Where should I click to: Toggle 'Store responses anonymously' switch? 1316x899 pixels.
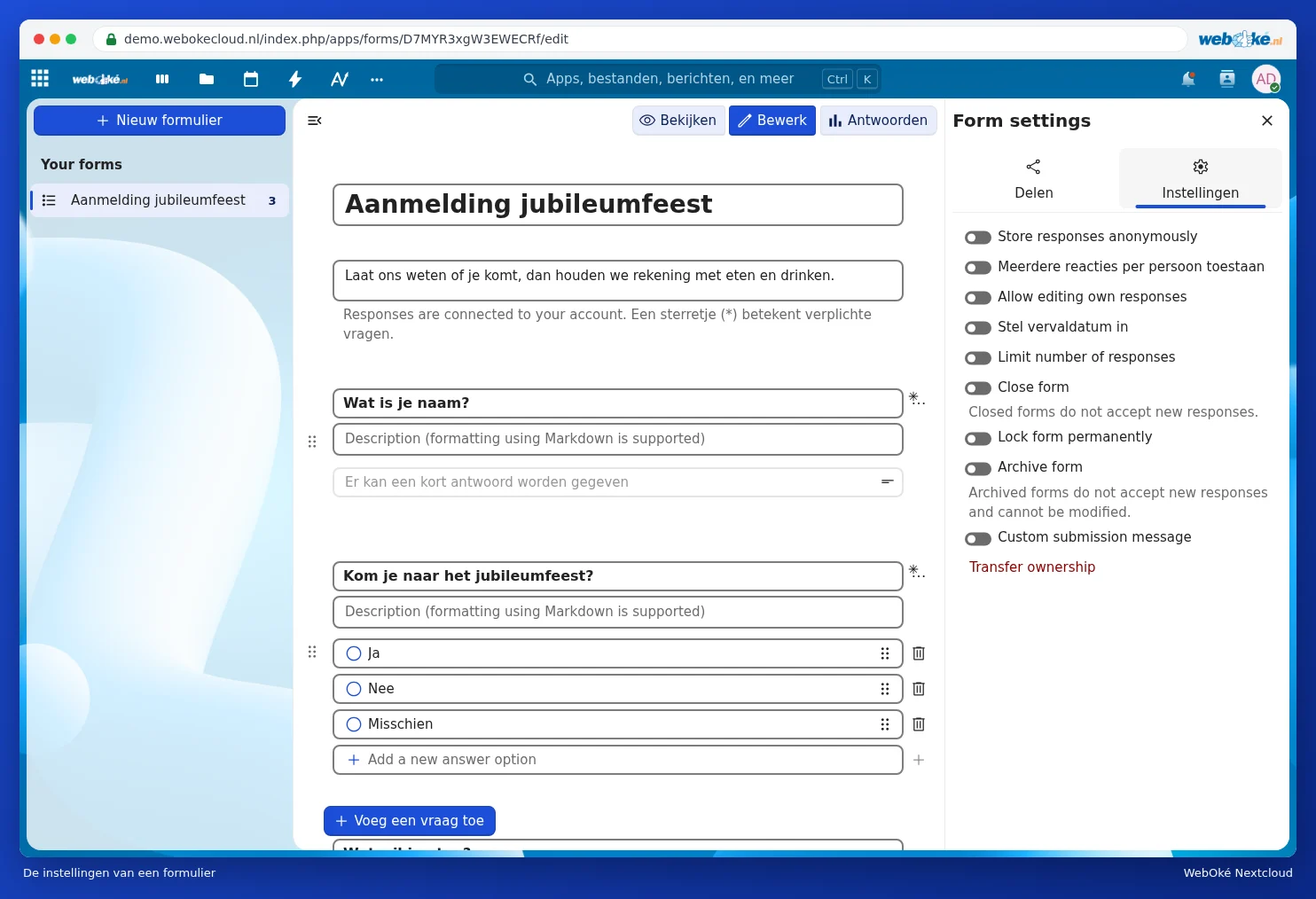[x=978, y=238]
